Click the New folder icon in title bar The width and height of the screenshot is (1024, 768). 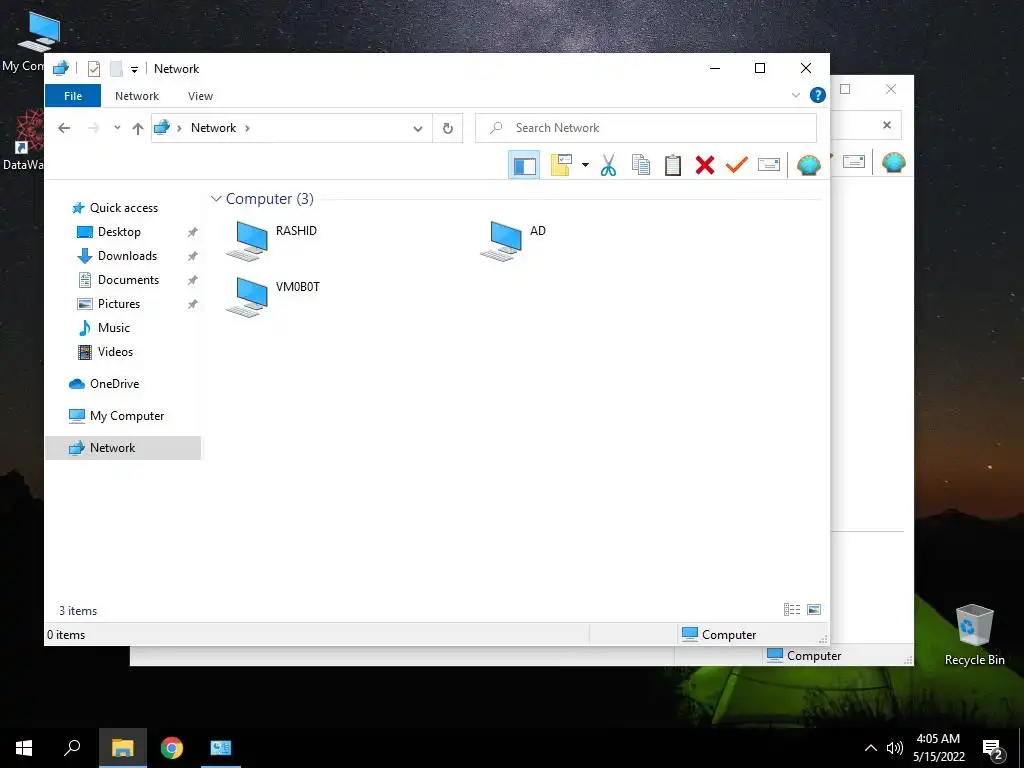pyautogui.click(x=116, y=69)
